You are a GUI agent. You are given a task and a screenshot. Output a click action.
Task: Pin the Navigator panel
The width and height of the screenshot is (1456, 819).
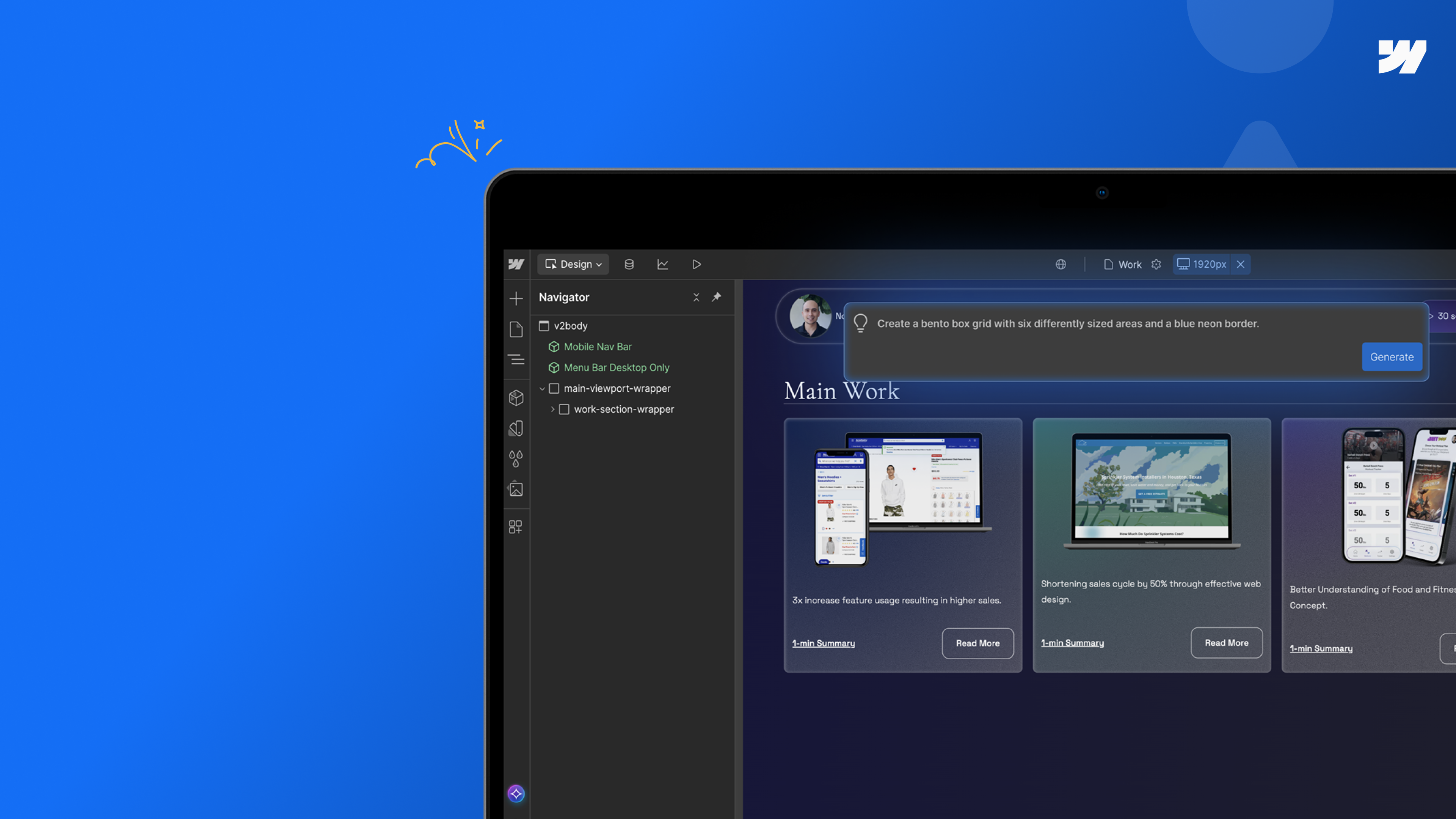pos(716,297)
